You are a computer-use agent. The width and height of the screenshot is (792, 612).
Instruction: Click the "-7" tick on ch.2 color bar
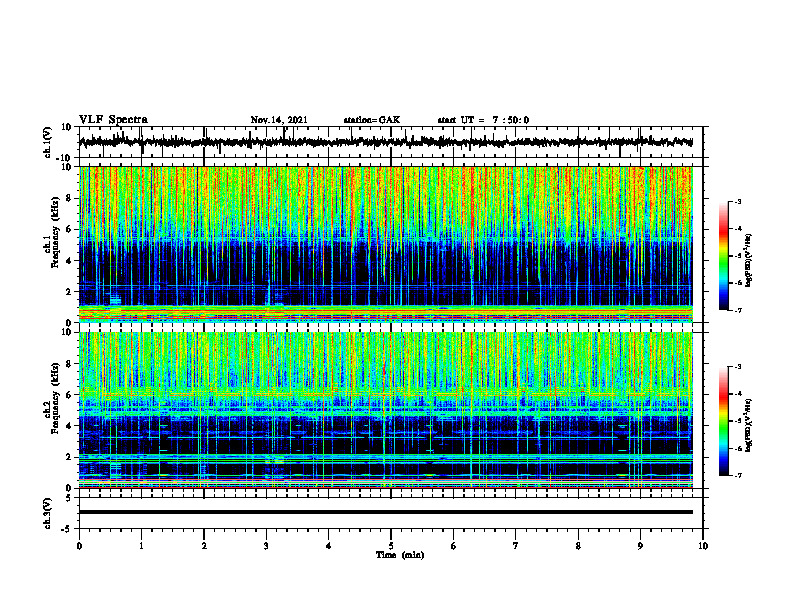point(737,476)
